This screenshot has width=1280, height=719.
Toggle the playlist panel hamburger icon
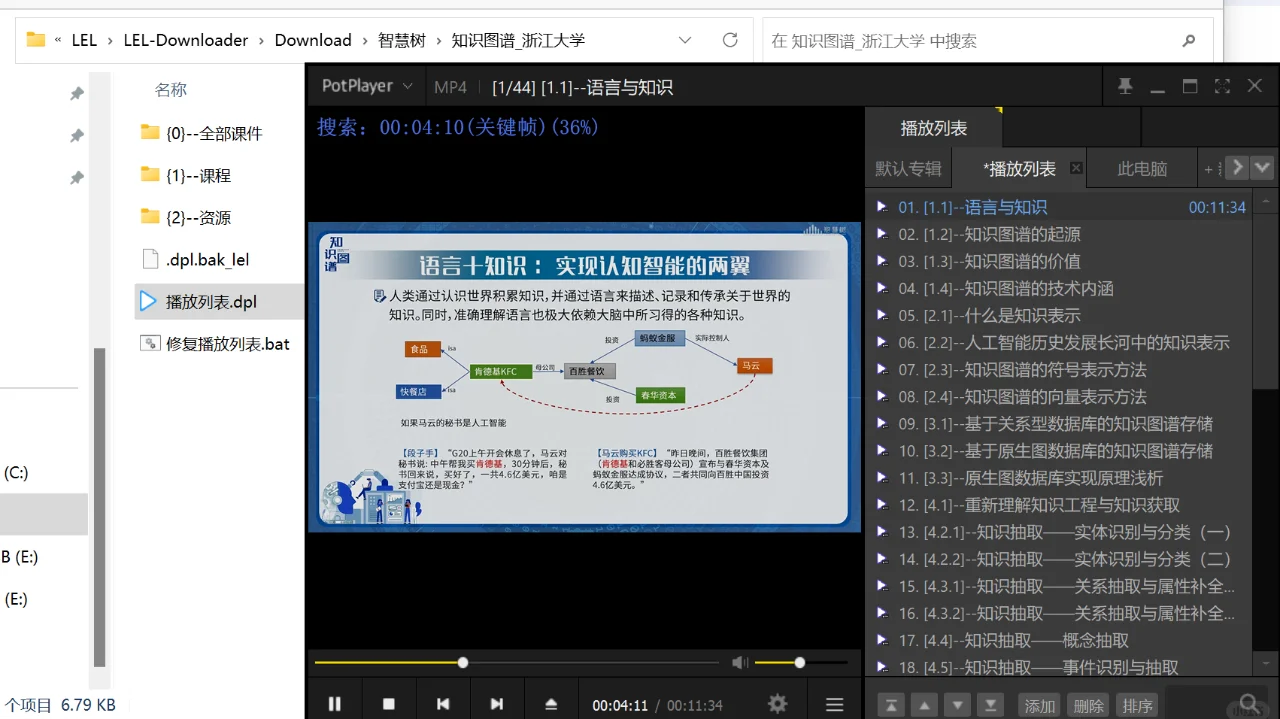tap(835, 704)
